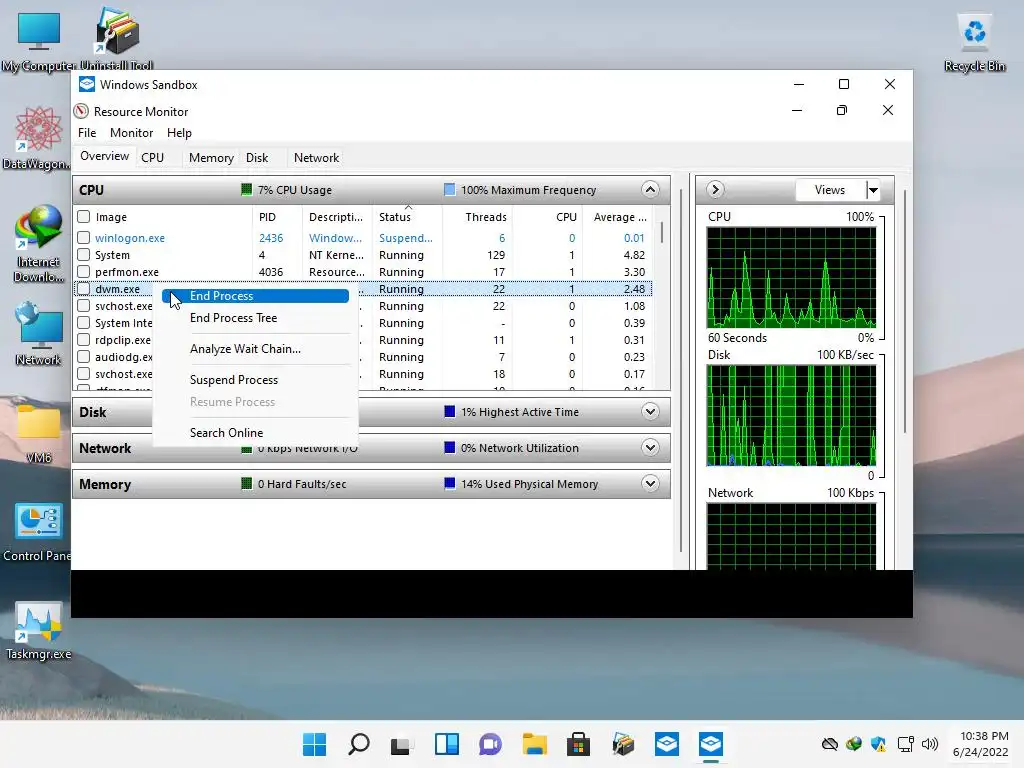The width and height of the screenshot is (1024, 768).
Task: Expand the Disk section chevron
Action: (650, 412)
